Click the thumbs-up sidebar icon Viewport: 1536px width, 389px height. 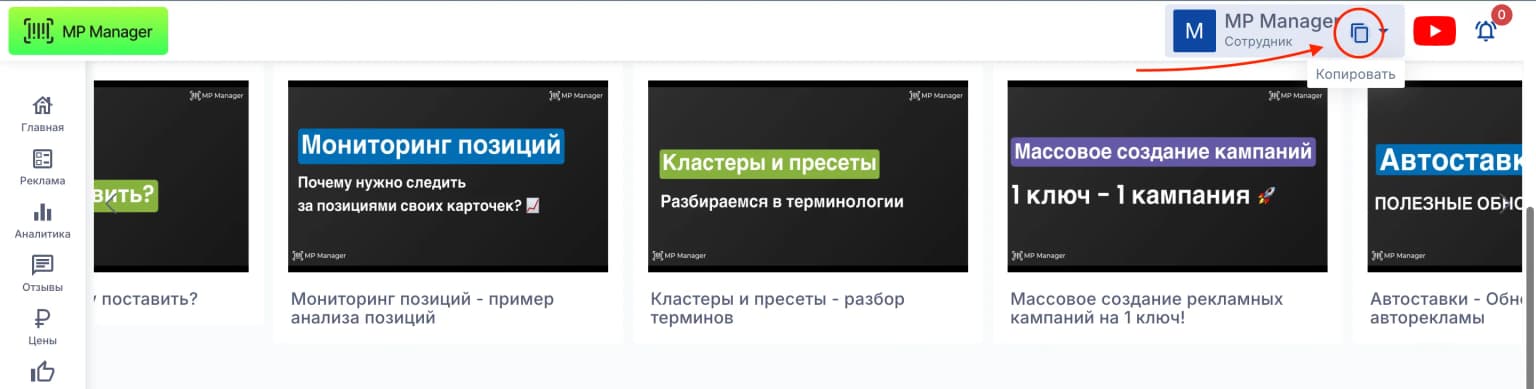point(42,372)
